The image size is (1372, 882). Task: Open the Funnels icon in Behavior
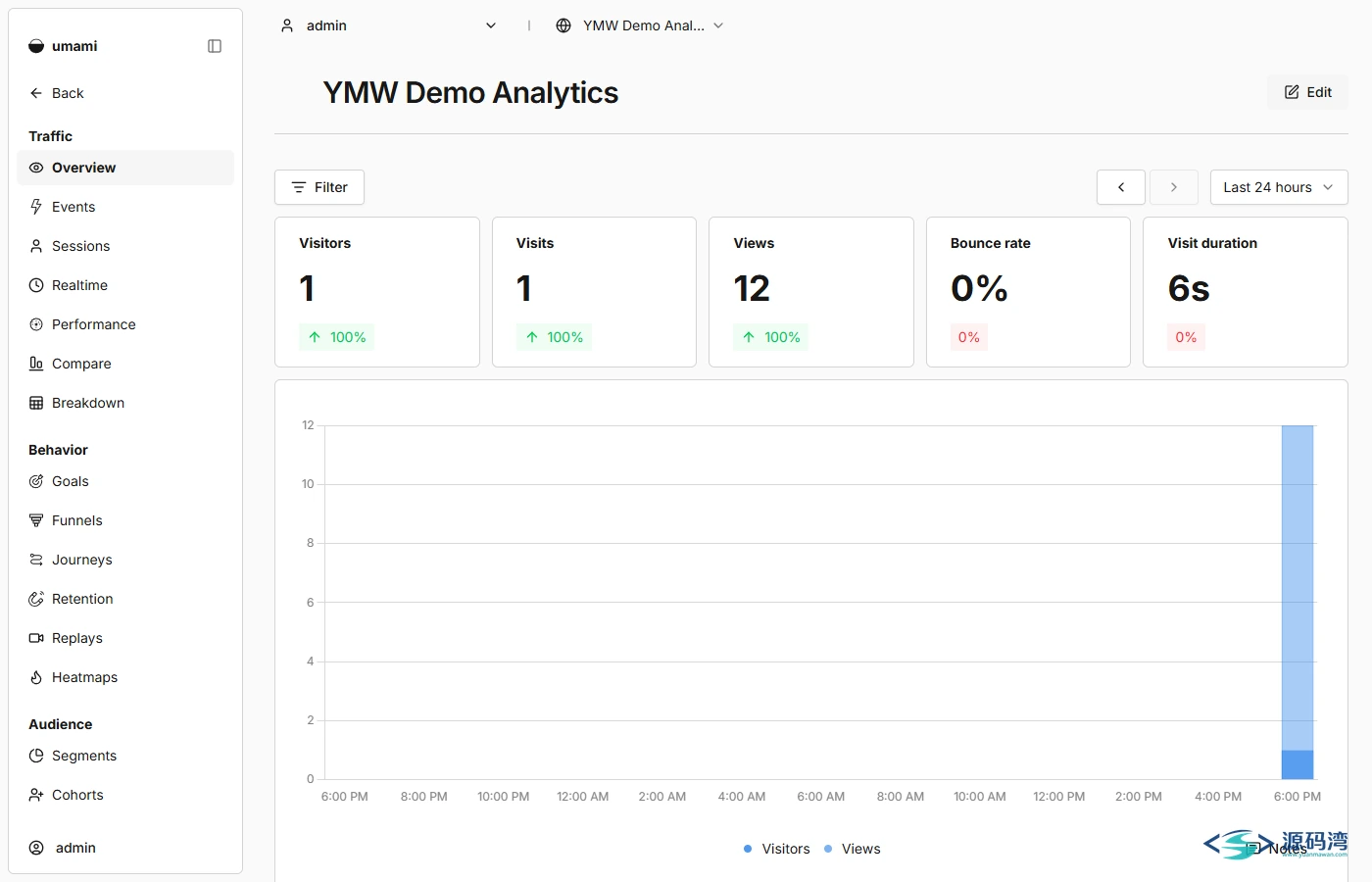click(36, 520)
